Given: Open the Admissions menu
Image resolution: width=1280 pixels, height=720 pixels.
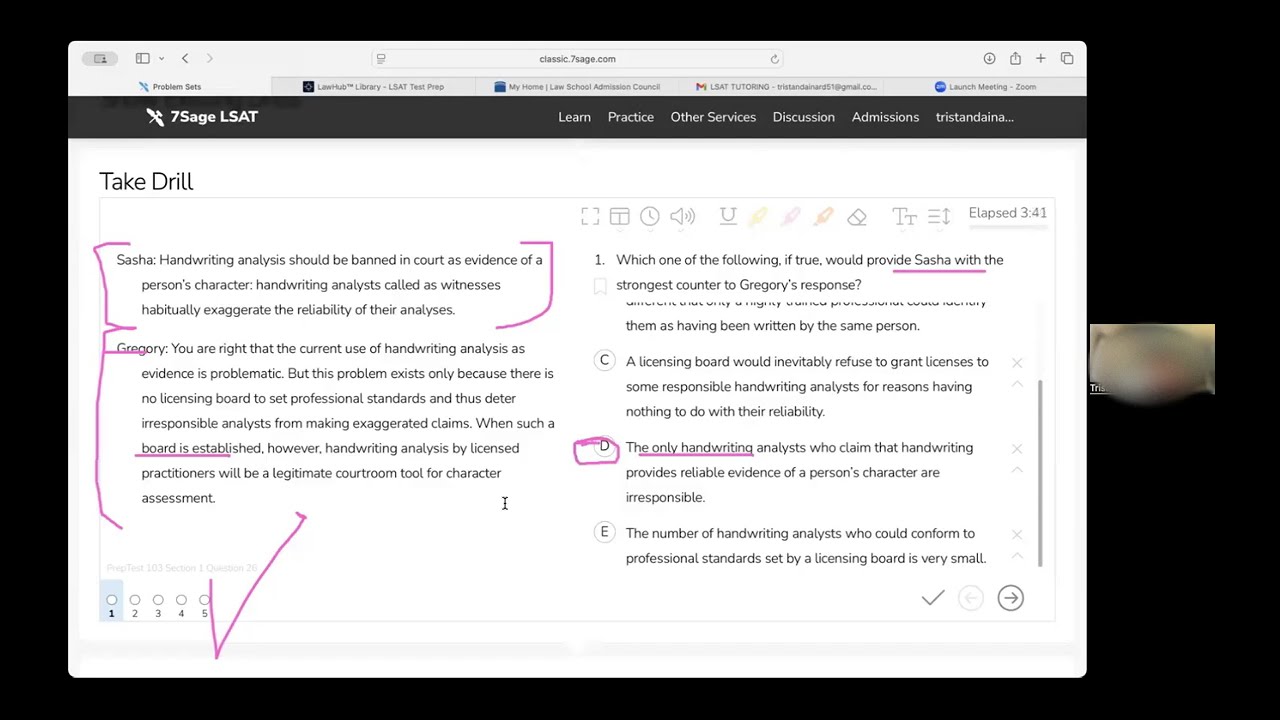Looking at the screenshot, I should (885, 117).
